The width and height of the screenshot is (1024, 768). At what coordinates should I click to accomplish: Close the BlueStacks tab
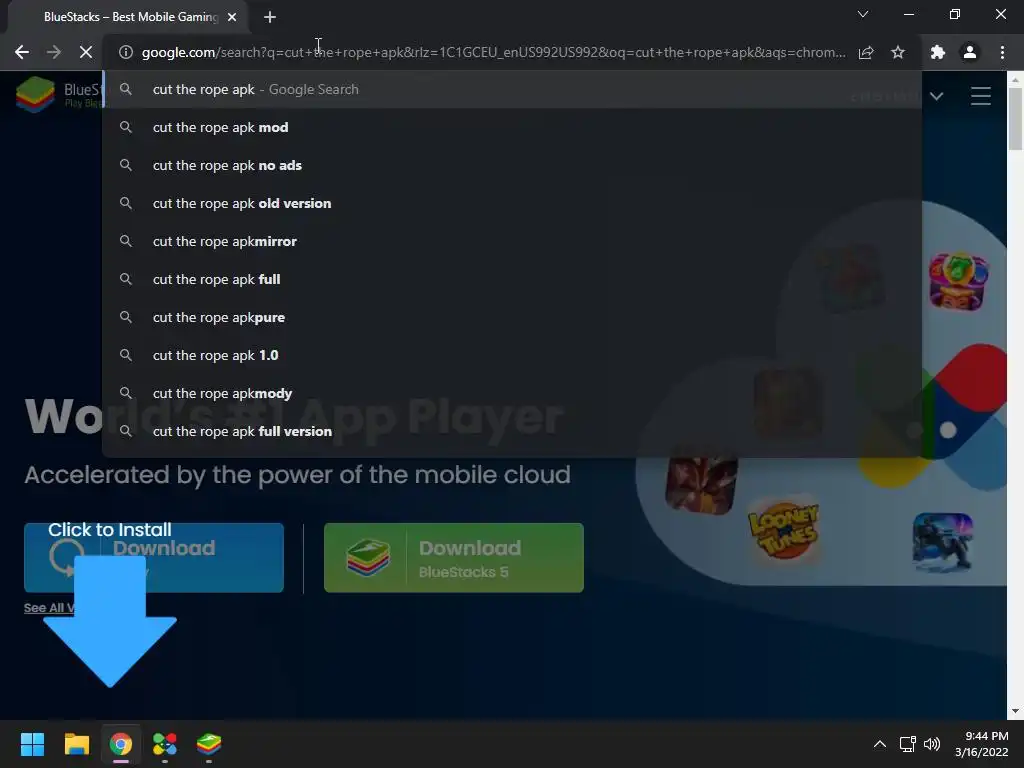click(232, 17)
